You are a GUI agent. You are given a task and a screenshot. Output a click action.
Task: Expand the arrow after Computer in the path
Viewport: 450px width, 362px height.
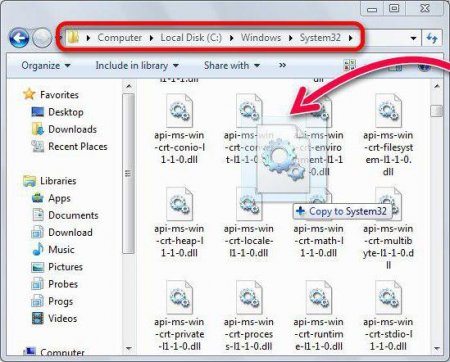(x=151, y=38)
